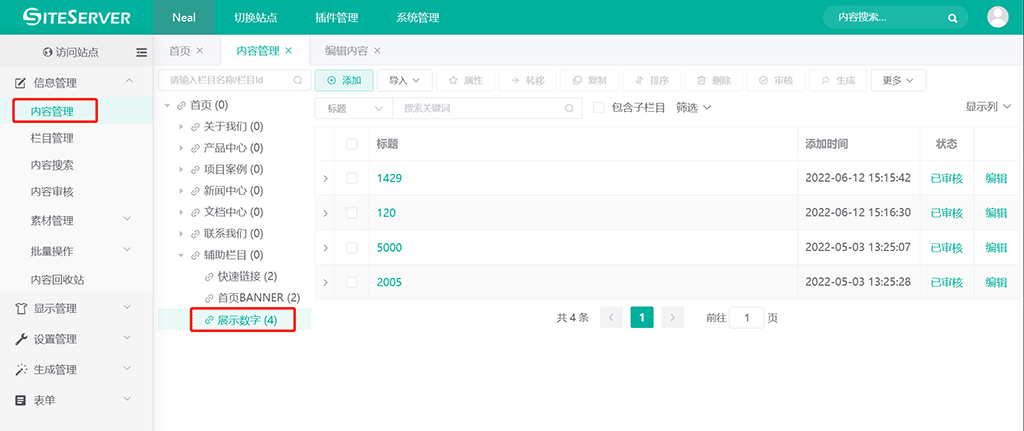Click the search icon in column filter box

tap(297, 80)
